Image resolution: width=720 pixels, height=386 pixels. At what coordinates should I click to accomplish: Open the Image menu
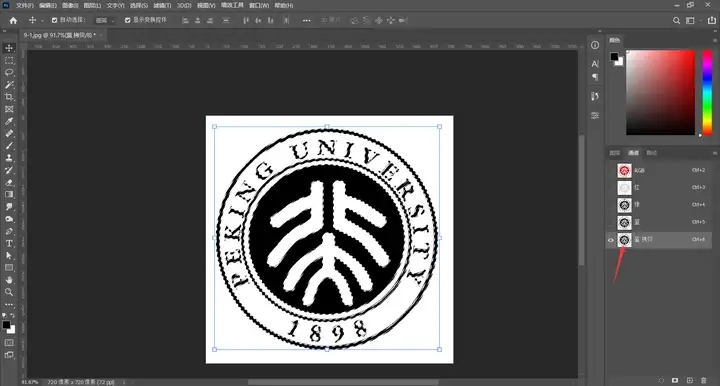[70, 6]
